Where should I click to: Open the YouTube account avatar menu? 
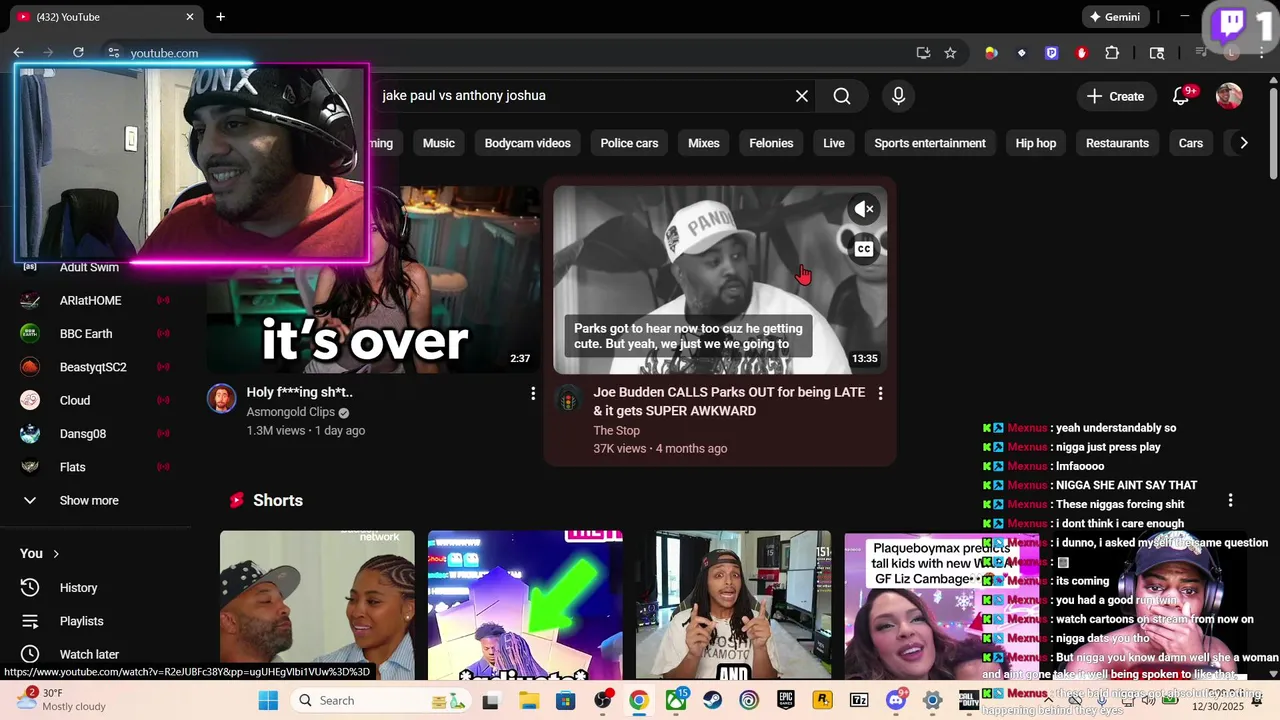1229,96
